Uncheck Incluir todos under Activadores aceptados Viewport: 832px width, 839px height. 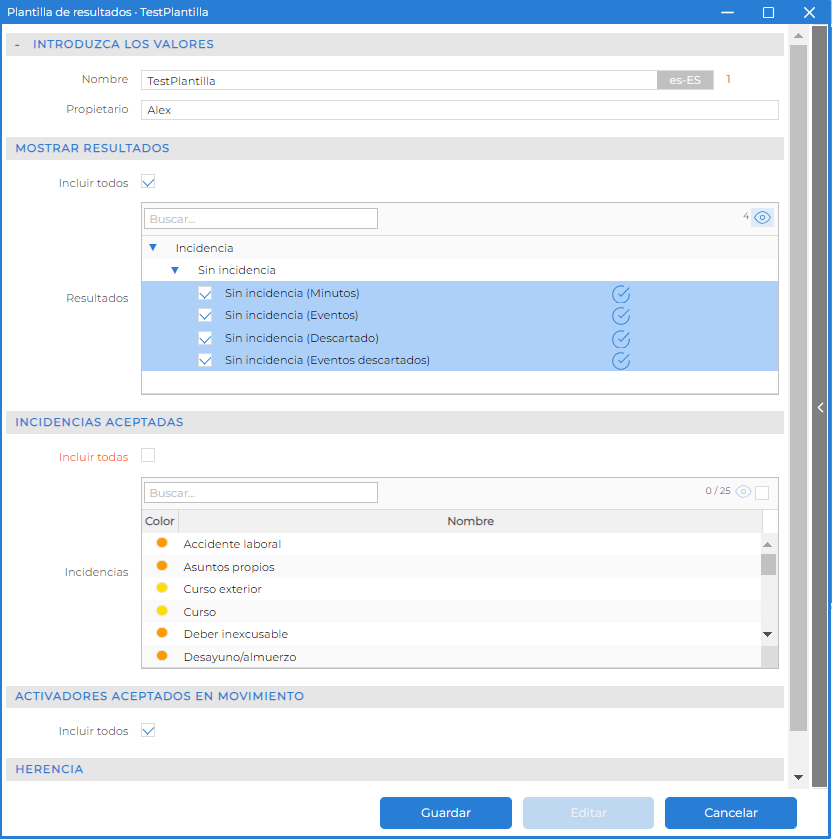pyautogui.click(x=148, y=730)
